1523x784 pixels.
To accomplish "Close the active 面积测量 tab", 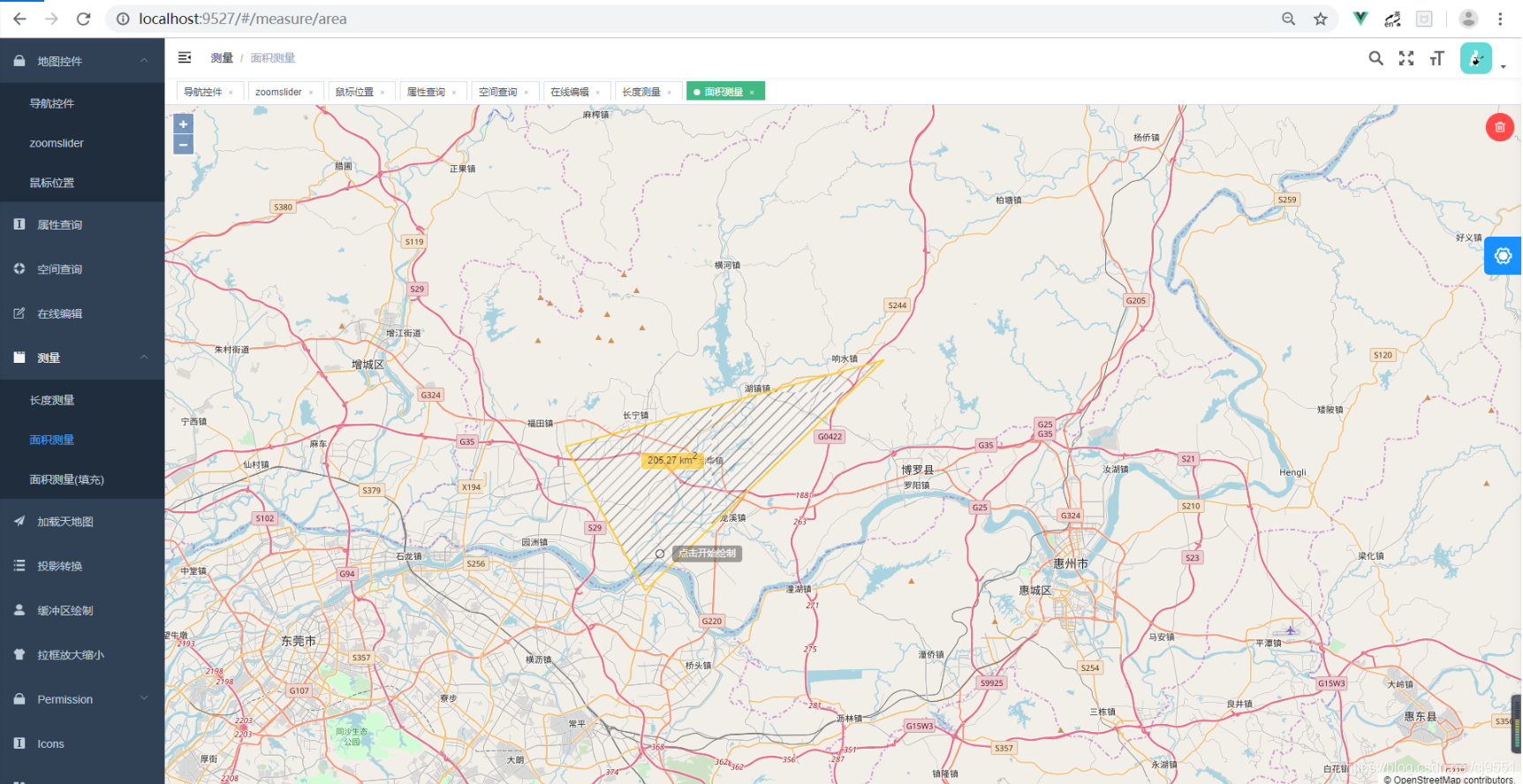I will (x=753, y=93).
